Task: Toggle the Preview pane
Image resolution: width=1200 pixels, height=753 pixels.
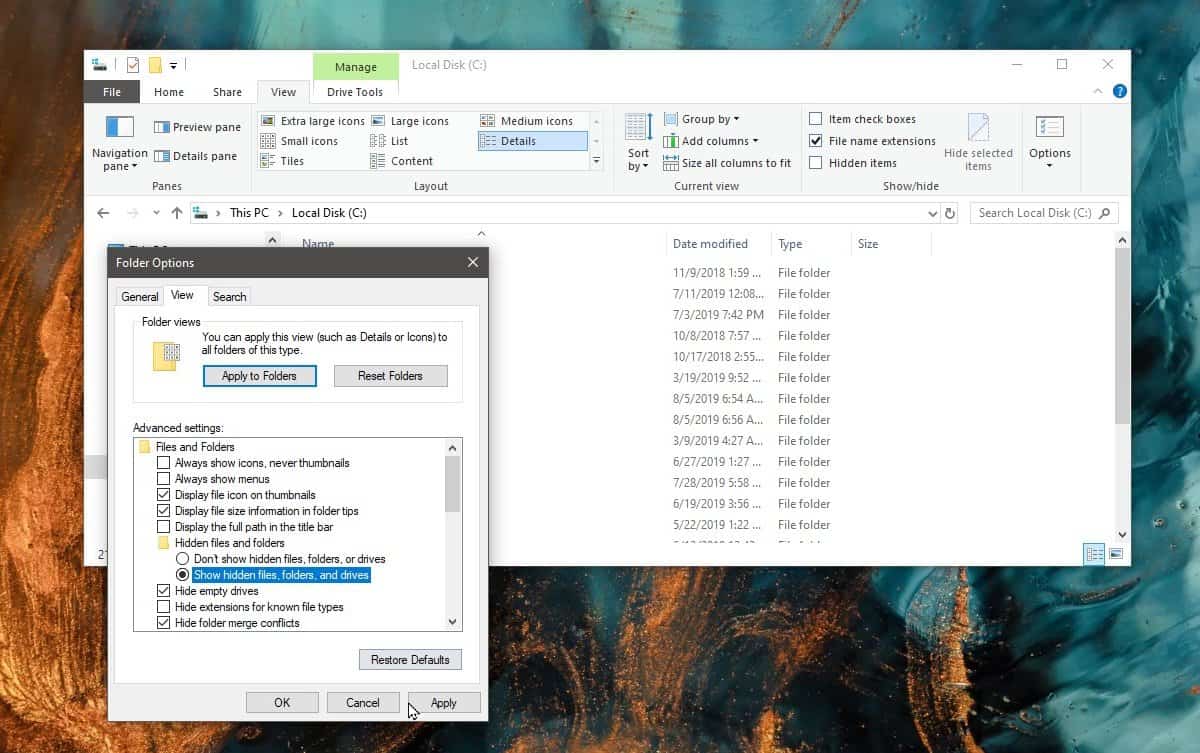Action: point(197,127)
